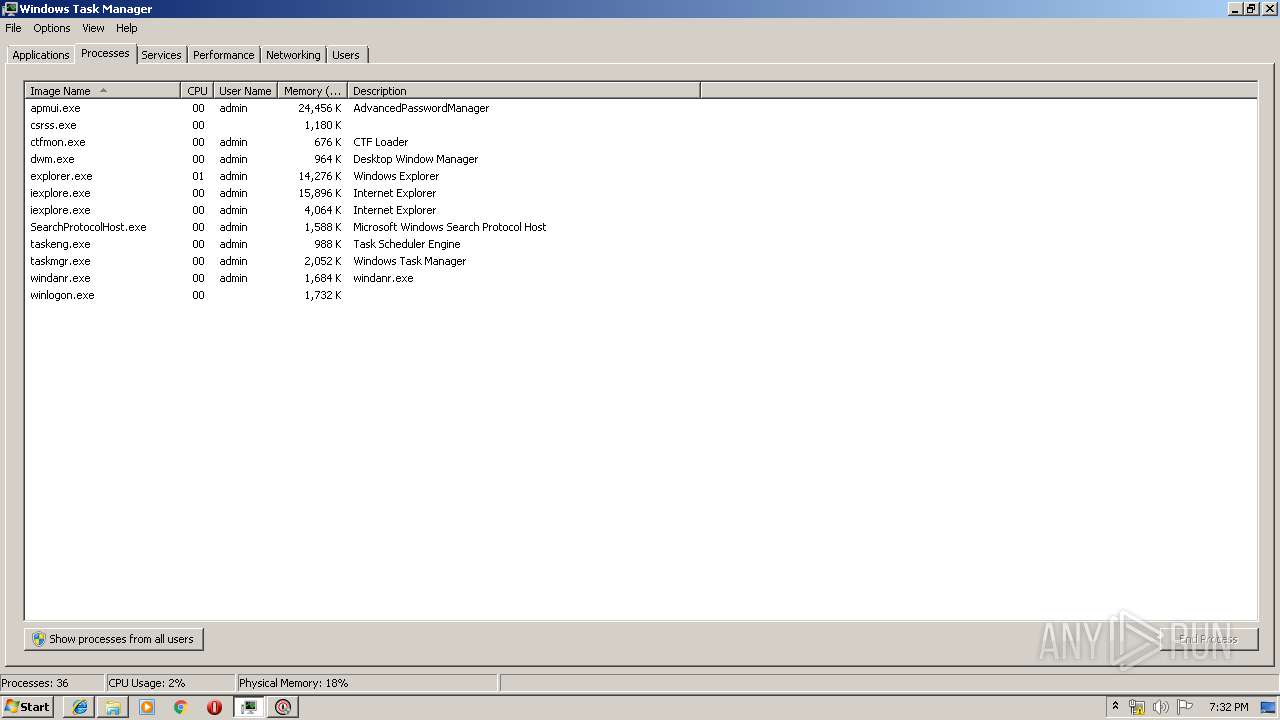
Task: Sort by the Memory column header
Action: coord(312,91)
